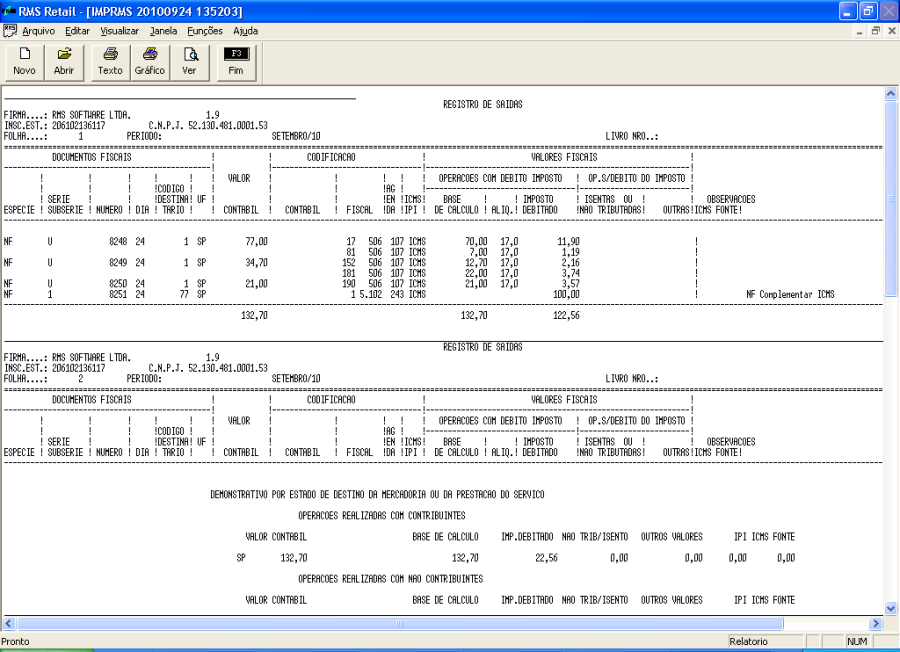Click fiscal code 5.102
This screenshot has height=652, width=900.
371,294
